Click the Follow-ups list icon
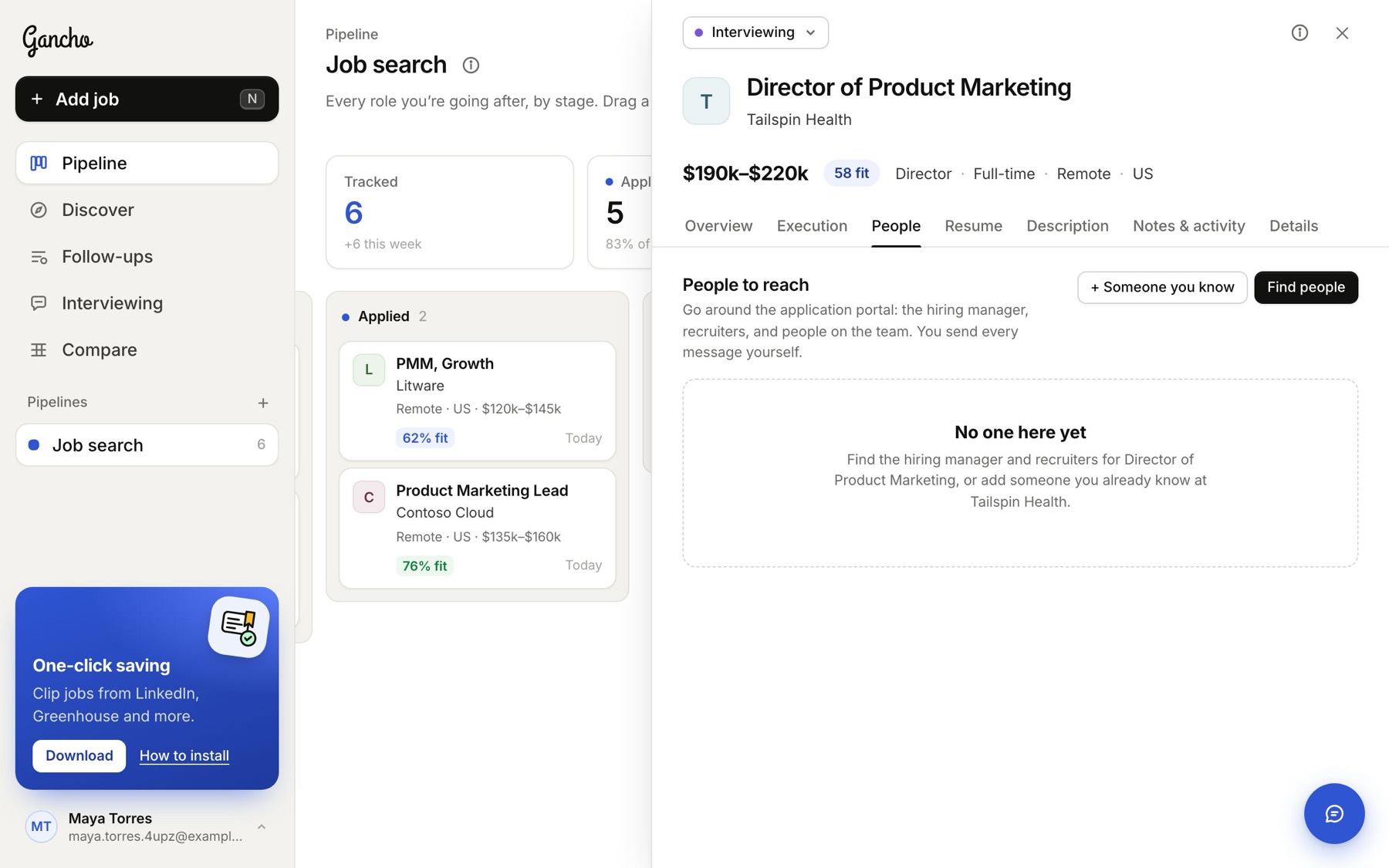The width and height of the screenshot is (1389, 868). [39, 257]
